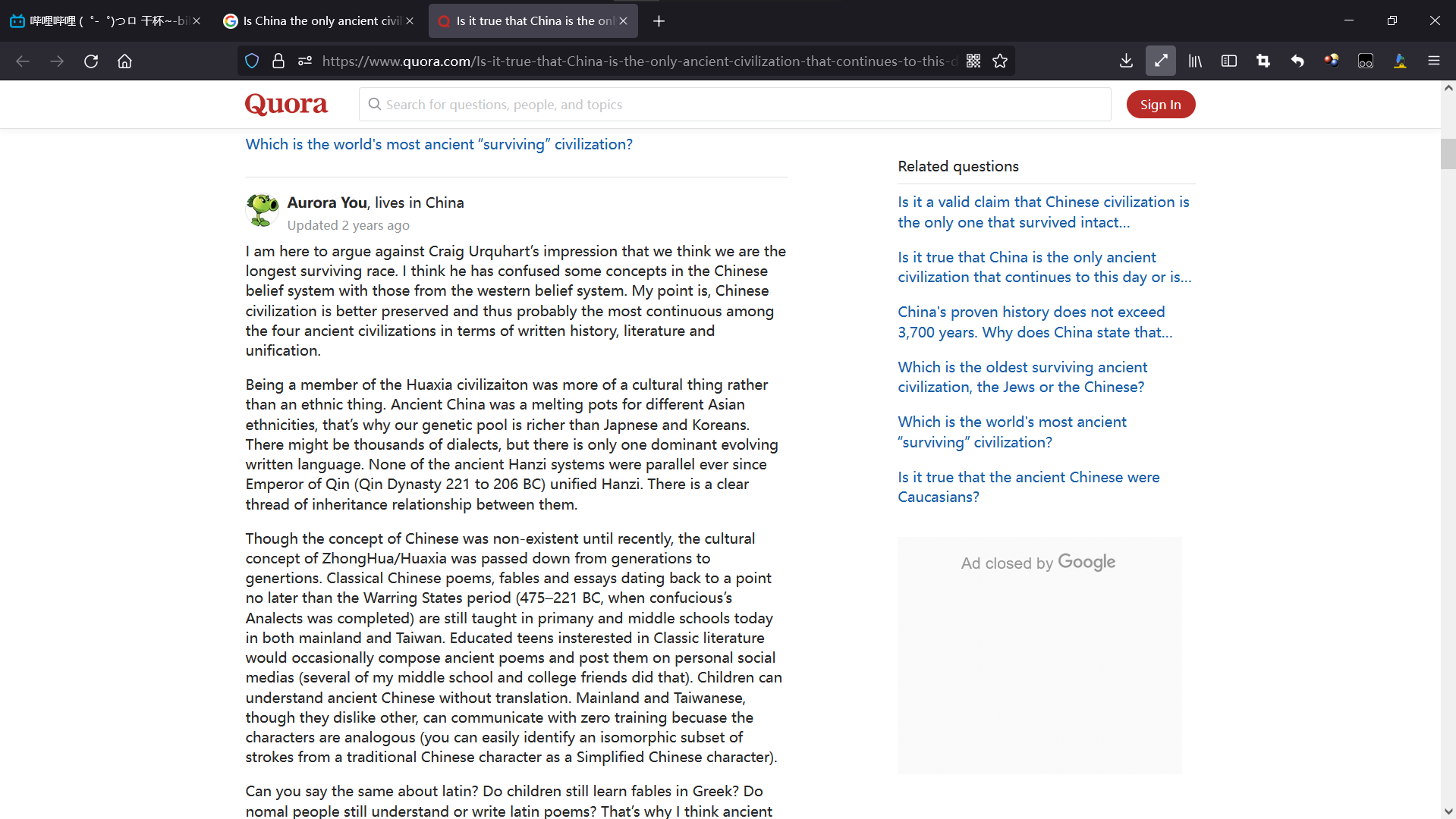Open the colorful circles extension
The image size is (1456, 819).
coord(1332,61)
